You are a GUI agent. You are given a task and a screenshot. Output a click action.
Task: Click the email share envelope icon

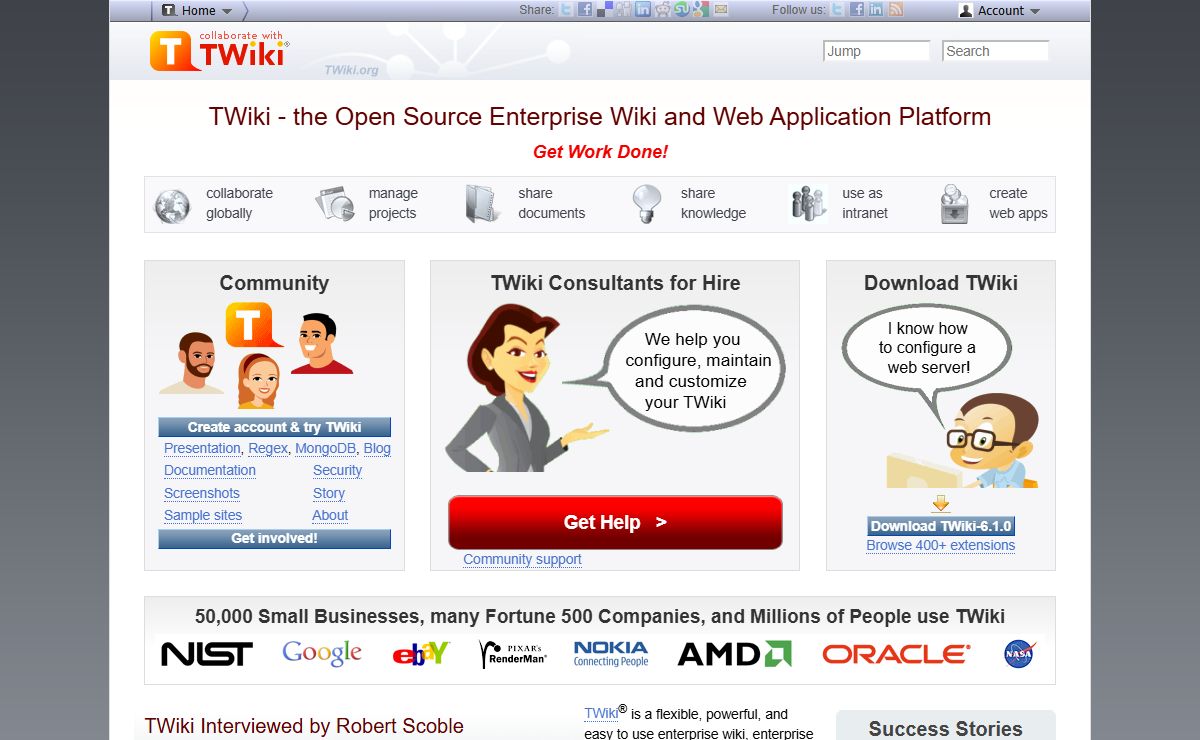coord(720,10)
